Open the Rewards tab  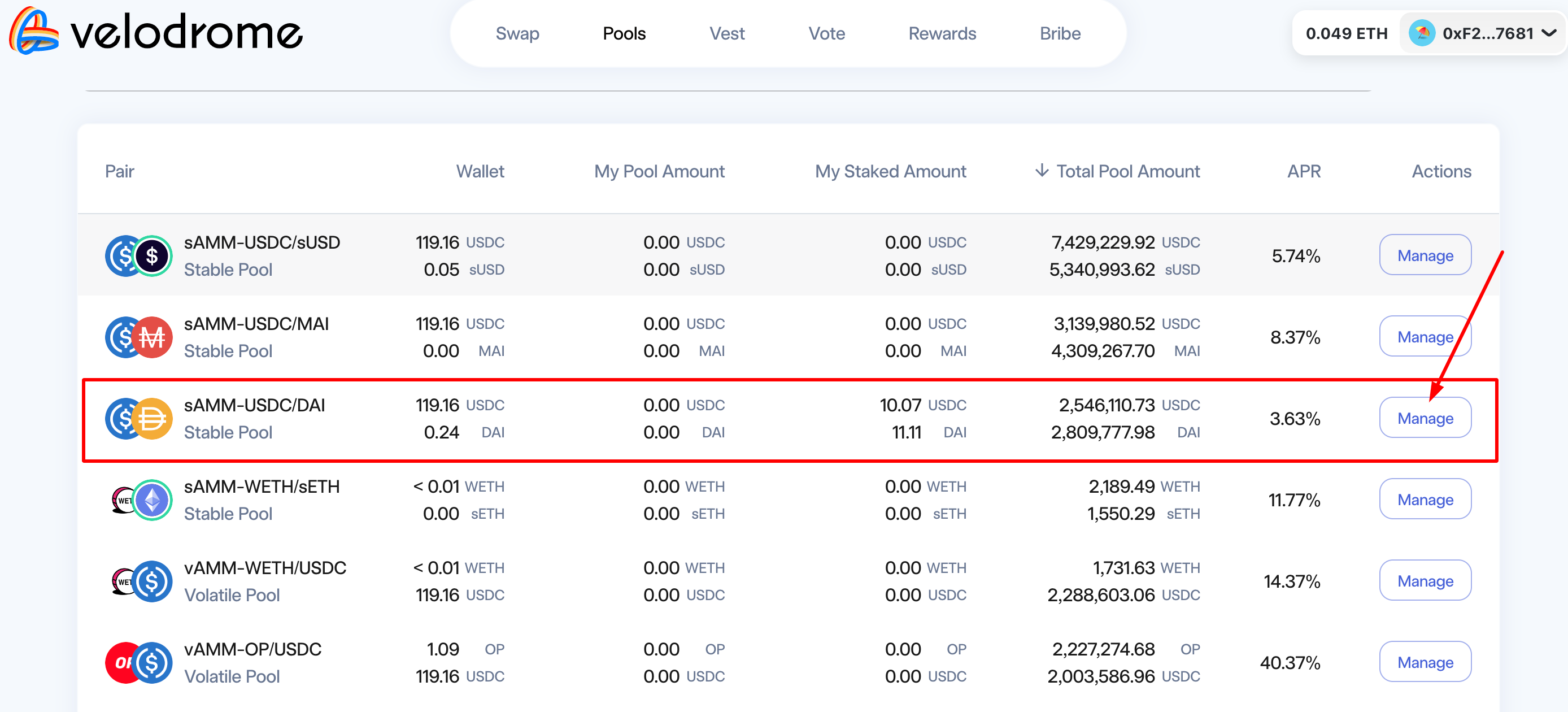coord(942,33)
